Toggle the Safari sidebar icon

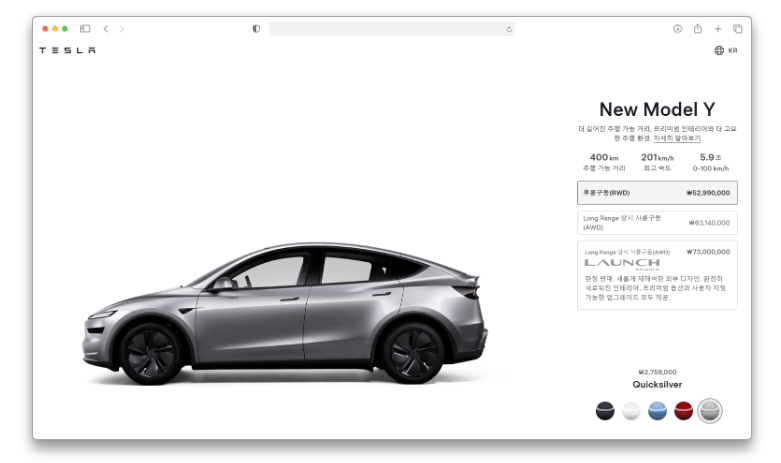tap(85, 29)
